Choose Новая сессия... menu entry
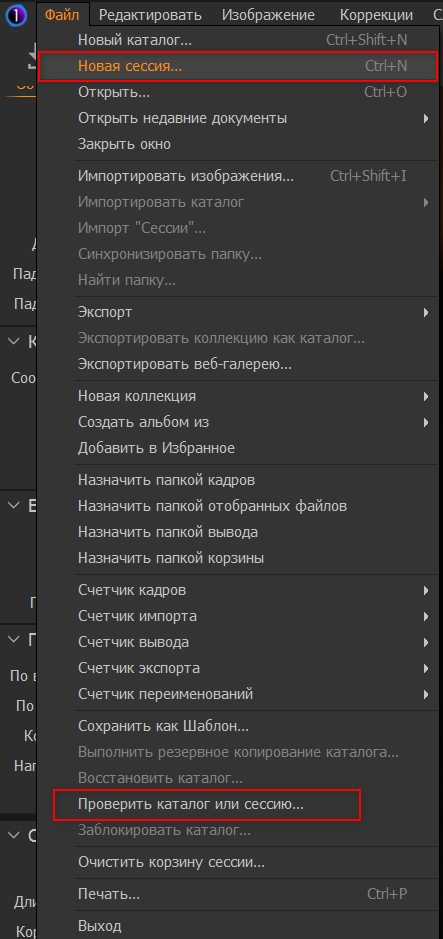Viewport: 443px width, 939px height. (x=237, y=66)
